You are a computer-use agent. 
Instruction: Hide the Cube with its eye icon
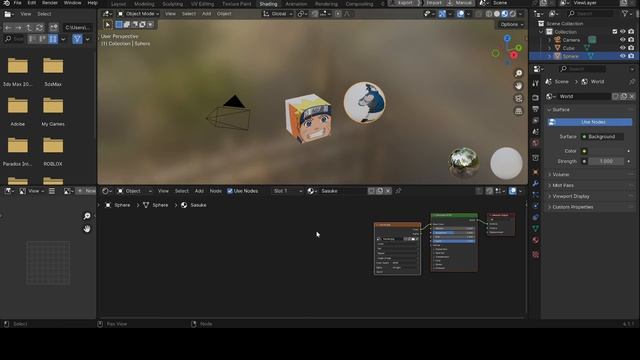(623, 48)
